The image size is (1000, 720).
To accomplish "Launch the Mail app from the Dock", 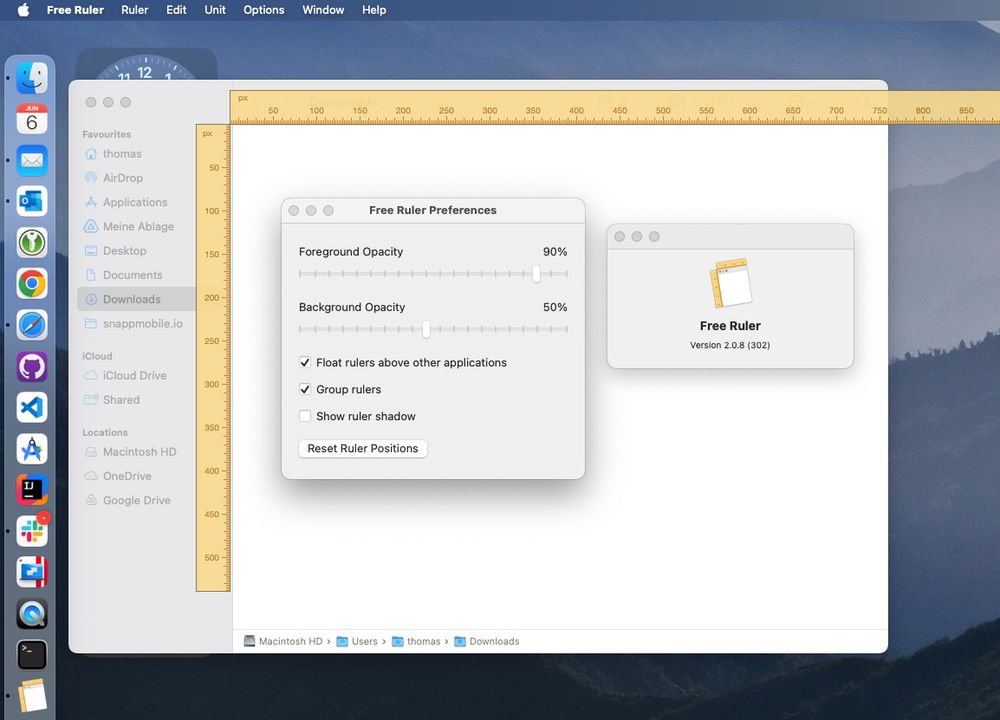I will (x=32, y=160).
